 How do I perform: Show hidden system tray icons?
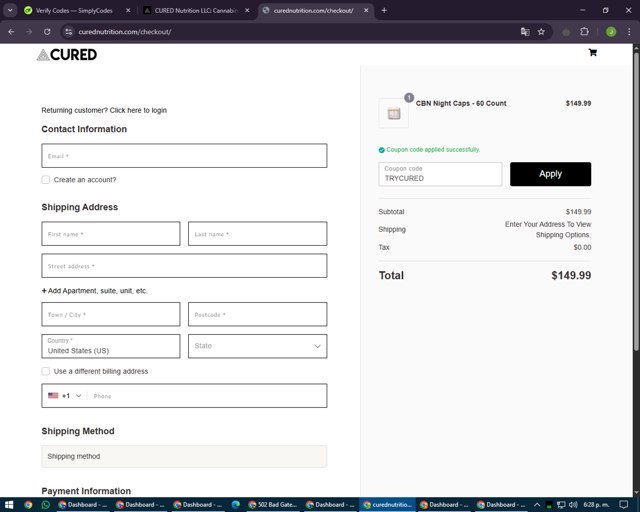coord(537,505)
